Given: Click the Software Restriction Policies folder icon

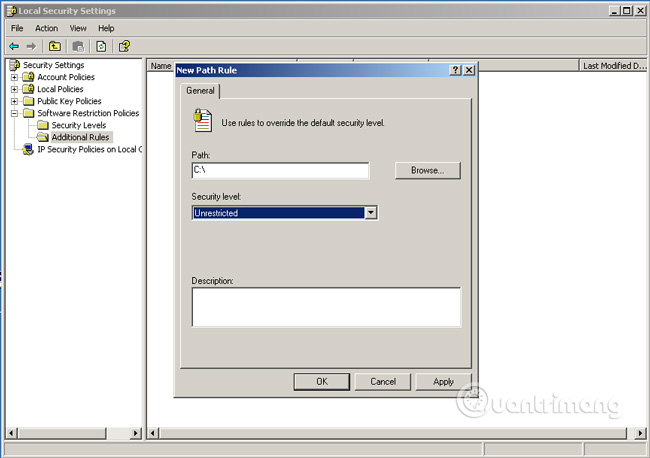Looking at the screenshot, I should pos(28,113).
